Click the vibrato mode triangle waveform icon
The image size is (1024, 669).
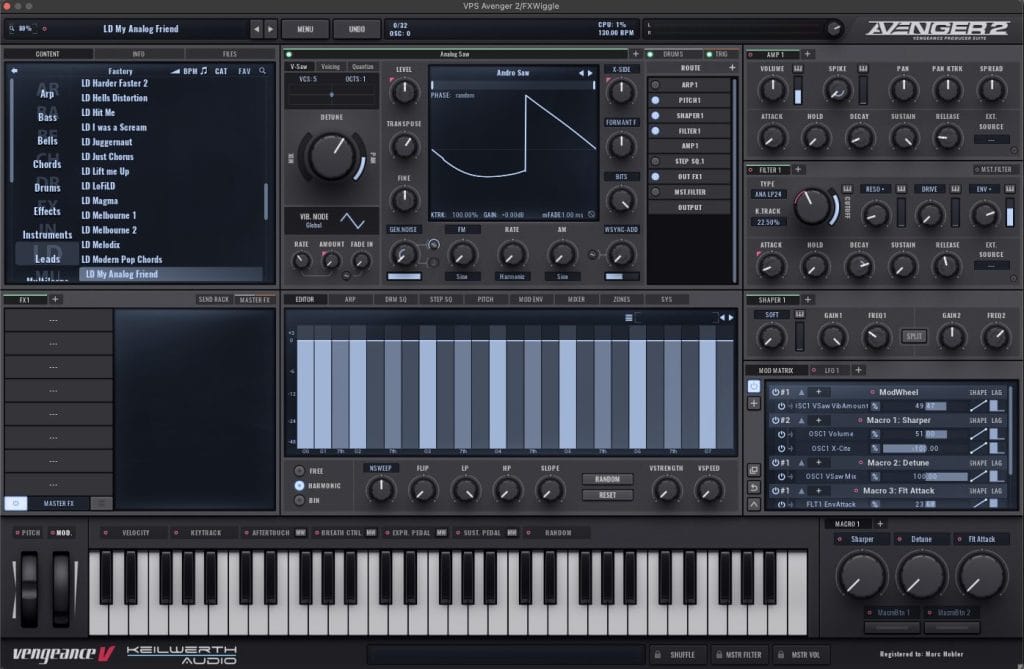353,220
